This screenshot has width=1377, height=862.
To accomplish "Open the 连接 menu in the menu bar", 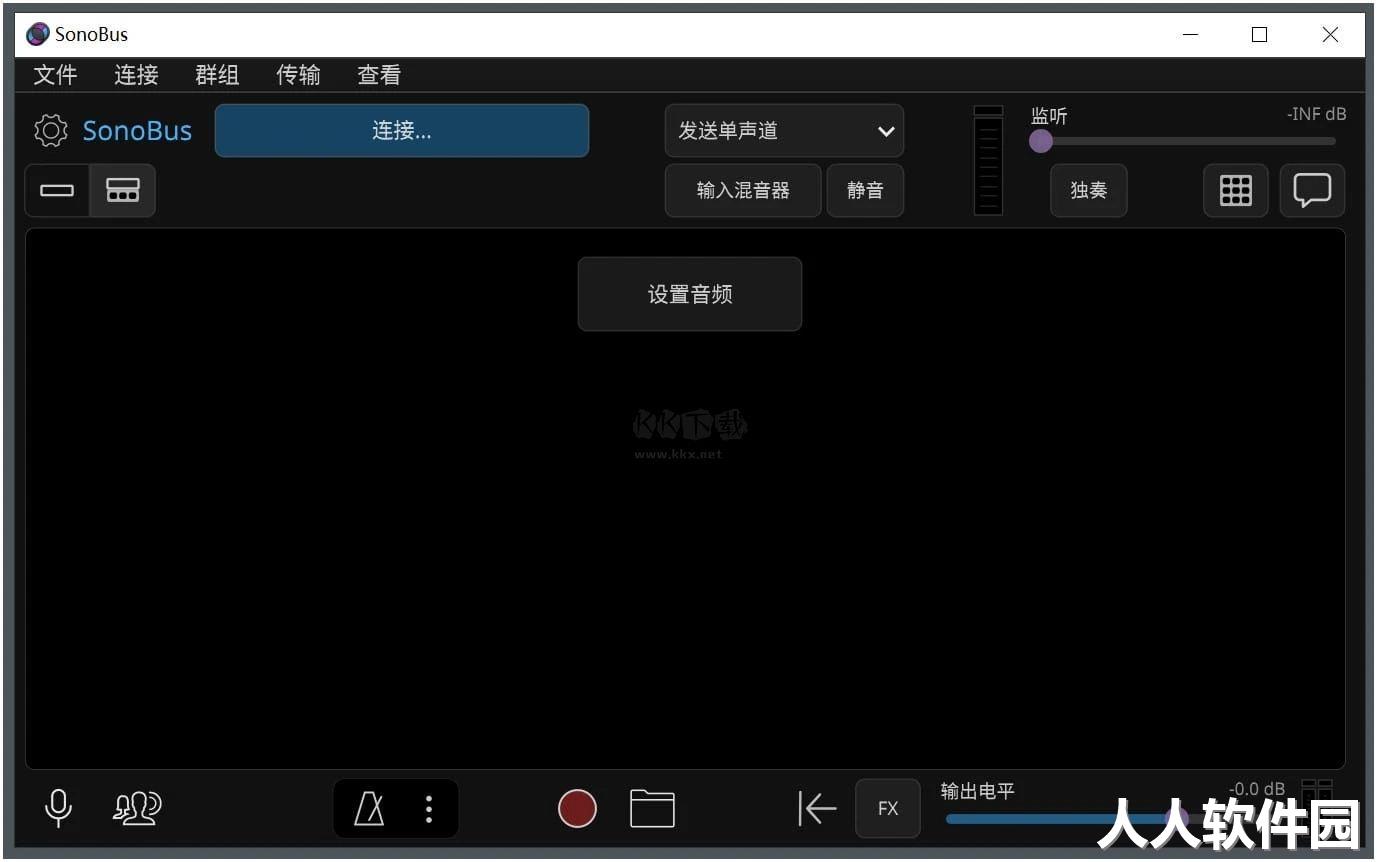I will tap(136, 75).
